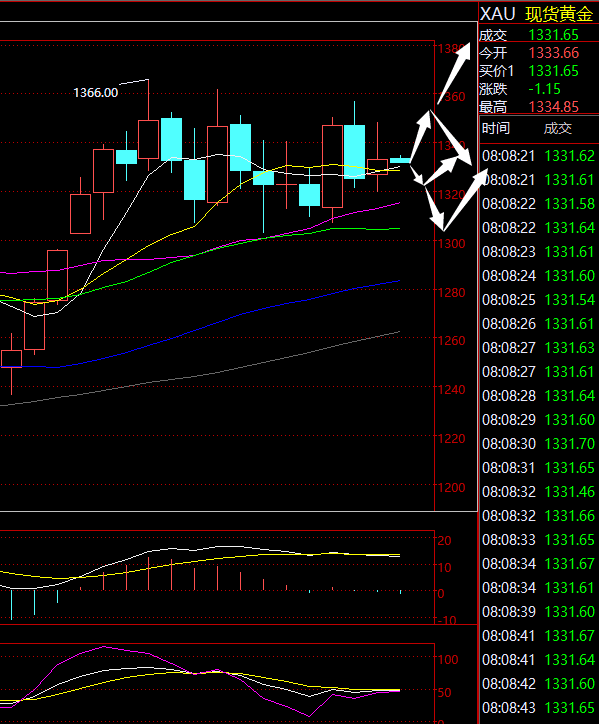Image resolution: width=599 pixels, height=724 pixels.
Task: Select the last tick 08:08:43 1331.65
Action: [x=538, y=708]
